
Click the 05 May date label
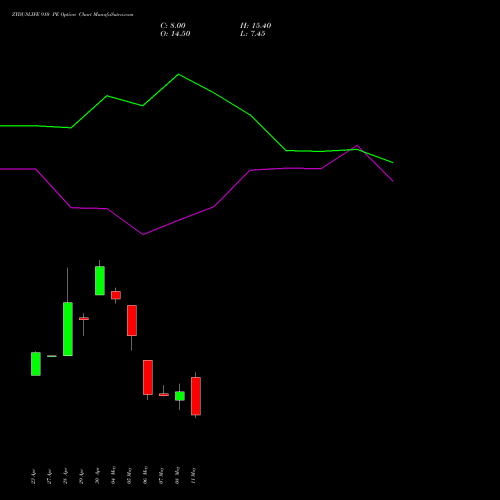point(129,475)
